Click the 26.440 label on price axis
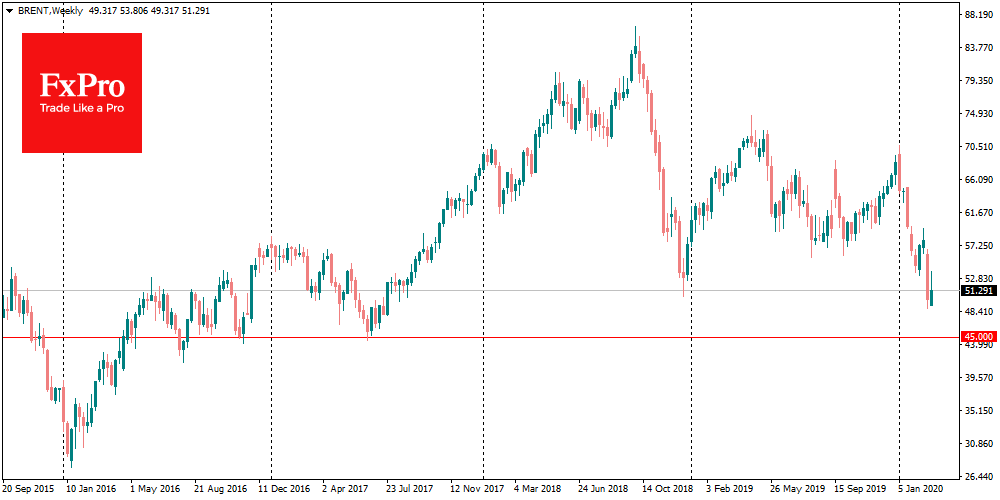 point(977,476)
